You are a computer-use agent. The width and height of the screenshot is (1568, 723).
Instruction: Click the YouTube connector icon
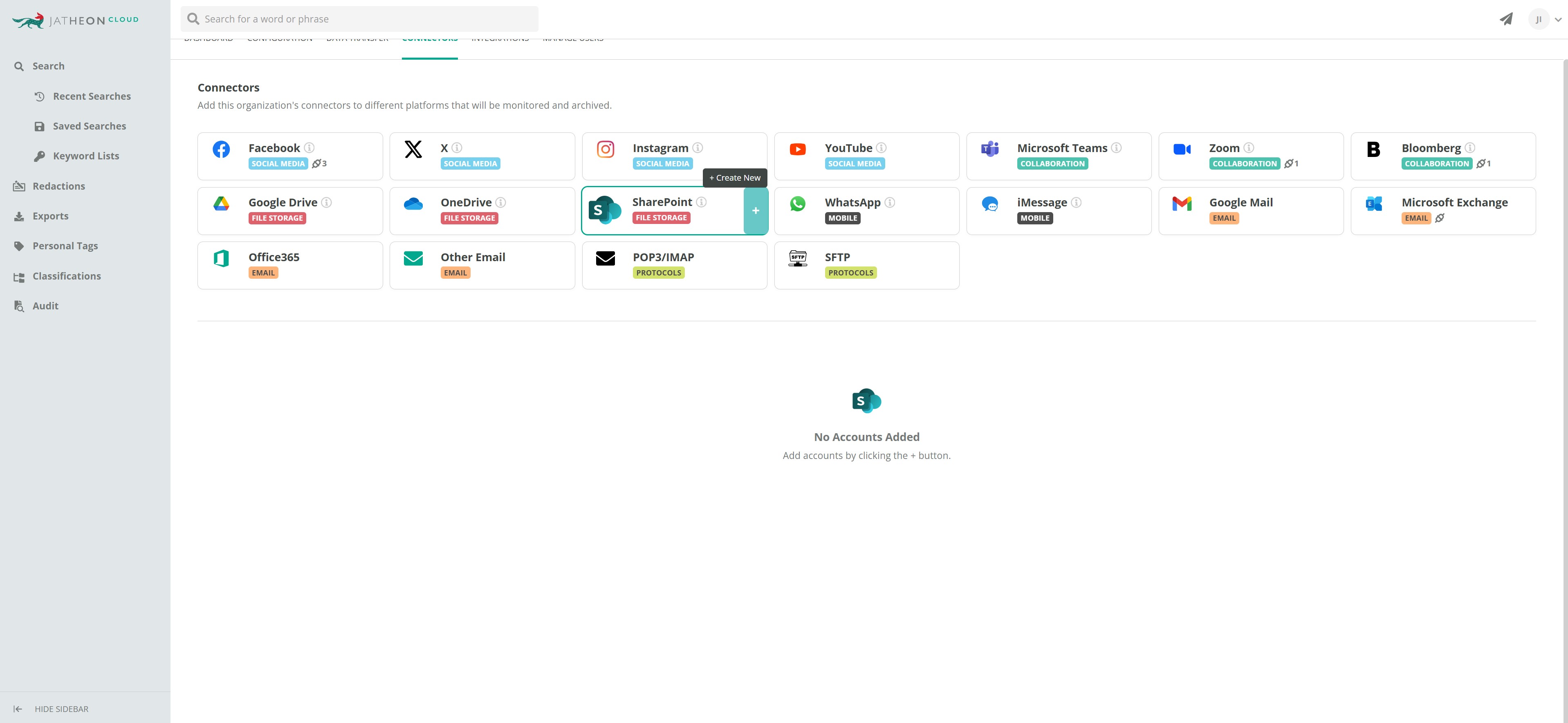tap(797, 149)
